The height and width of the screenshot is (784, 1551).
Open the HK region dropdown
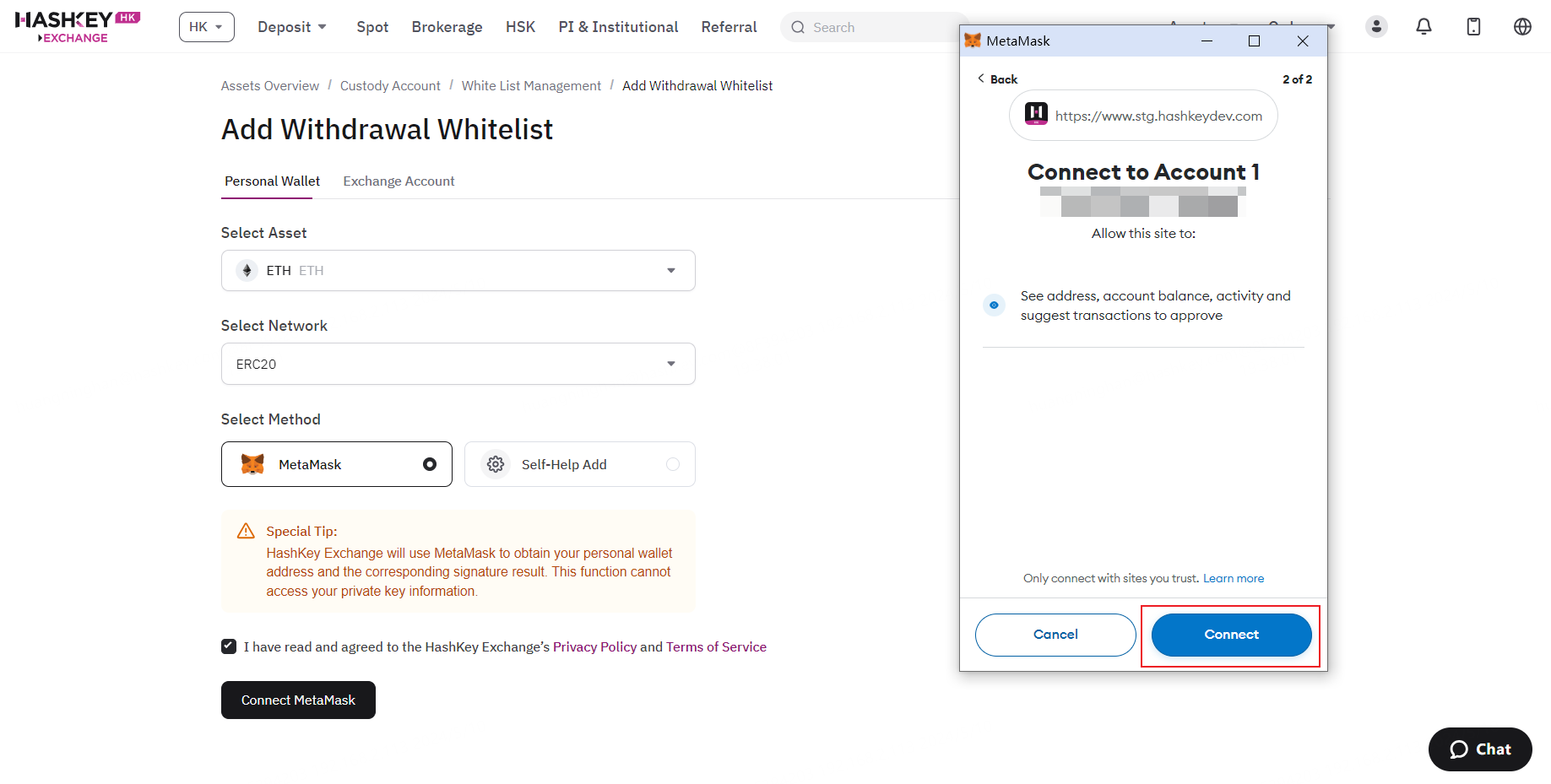207,27
